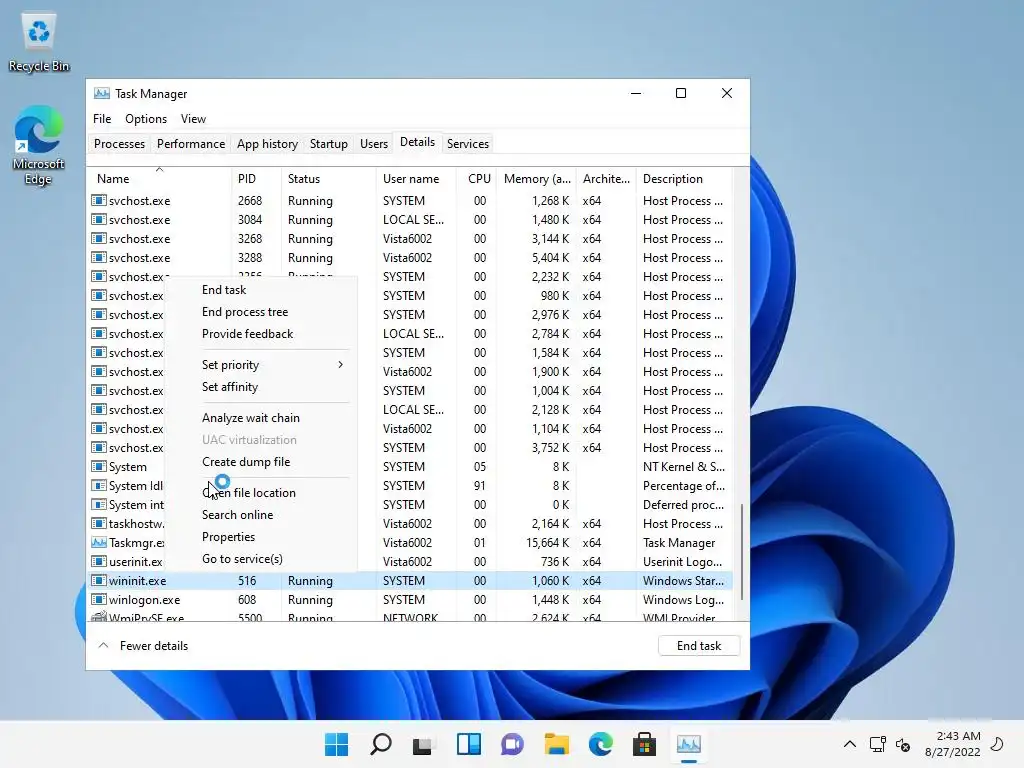Choose Set affinity
1024x768 pixels.
coord(230,387)
